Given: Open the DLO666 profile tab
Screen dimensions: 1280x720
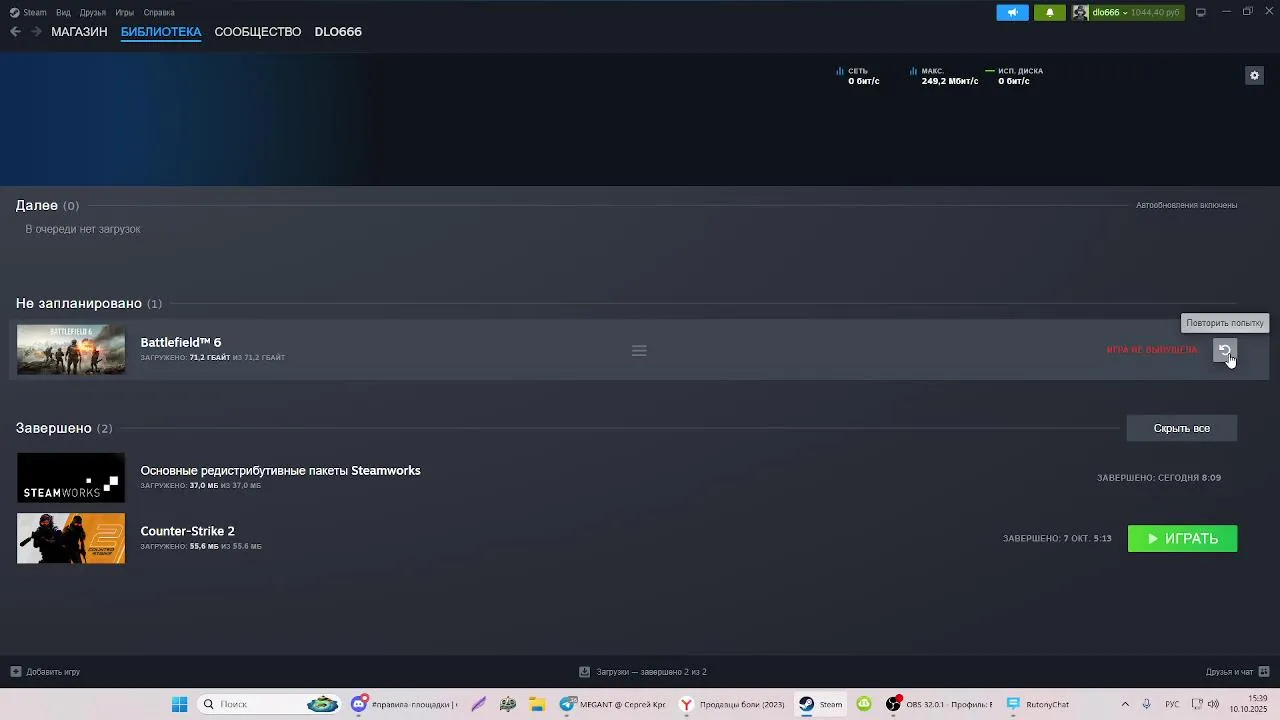Looking at the screenshot, I should pyautogui.click(x=338, y=32).
